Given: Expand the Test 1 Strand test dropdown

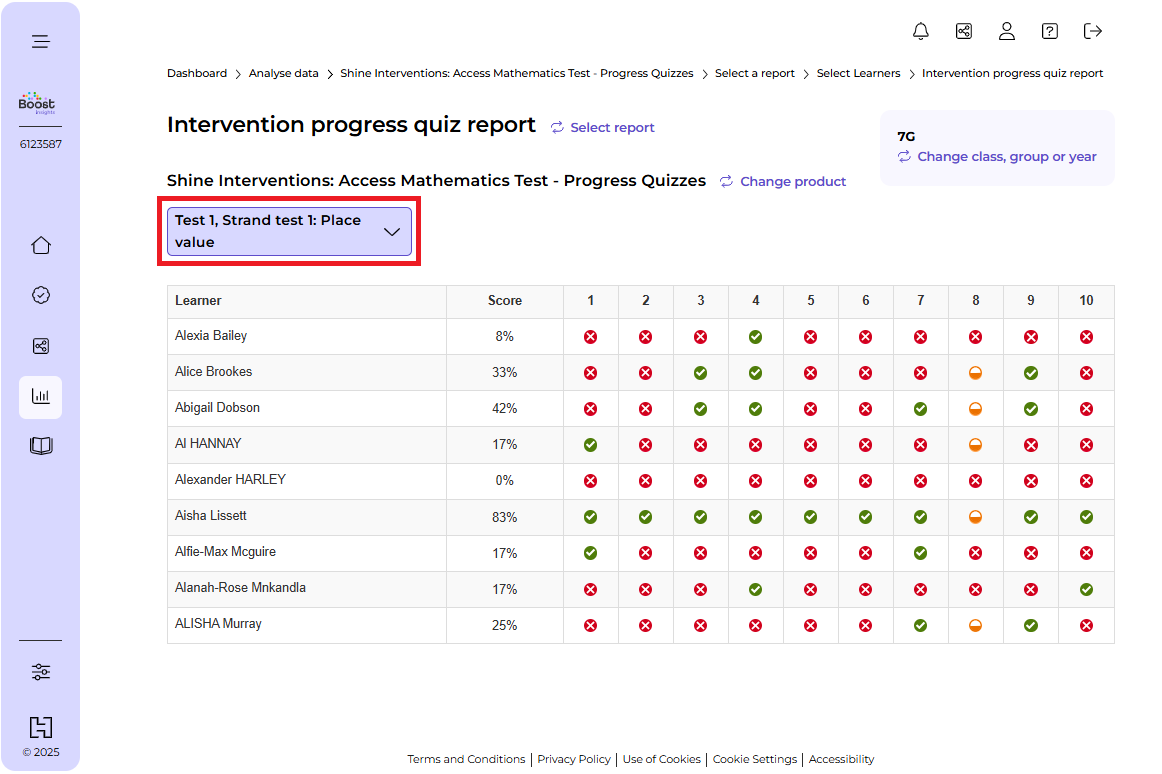Looking at the screenshot, I should click(x=289, y=231).
